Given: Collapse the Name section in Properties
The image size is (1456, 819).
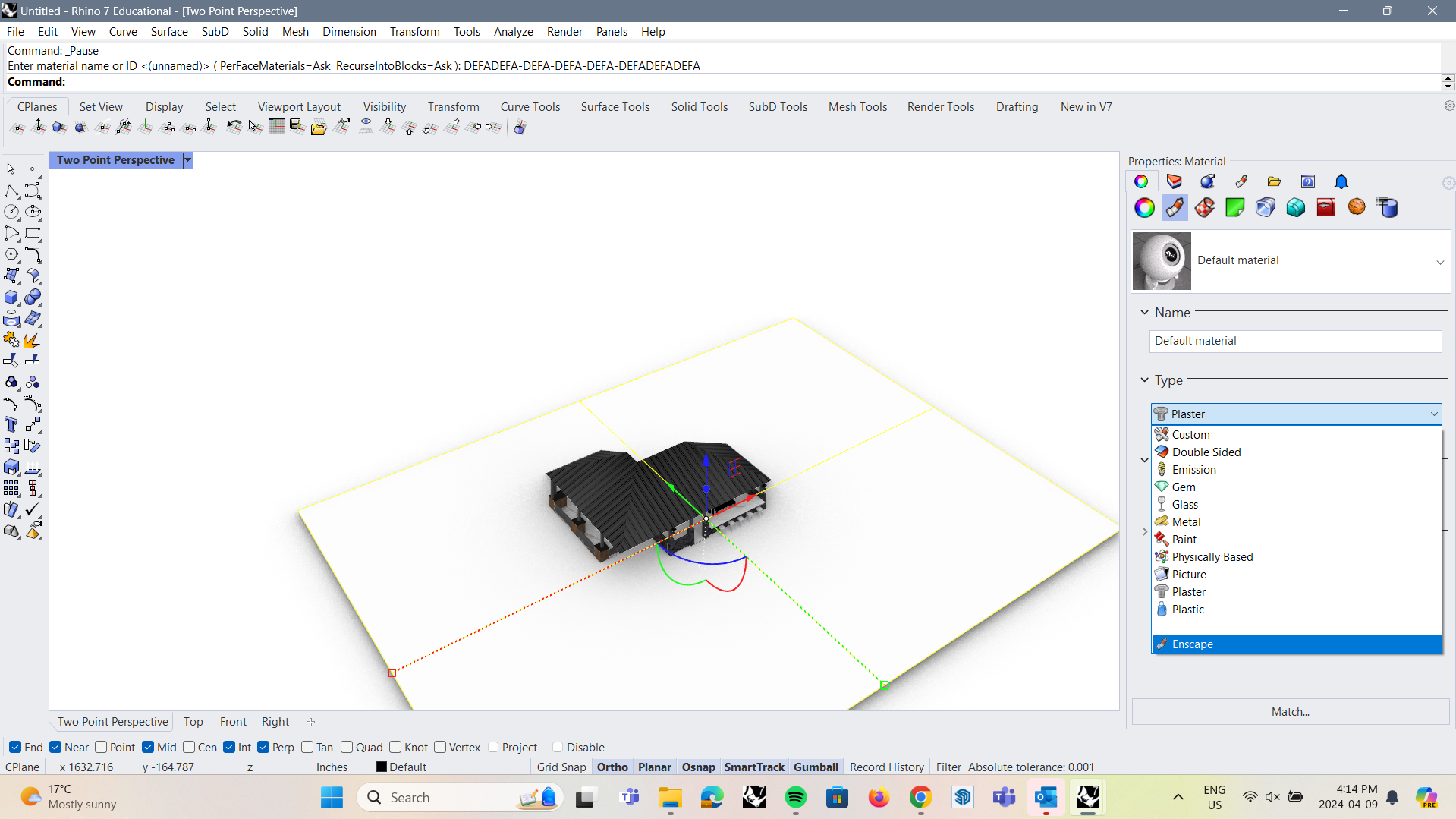Looking at the screenshot, I should click(x=1145, y=312).
